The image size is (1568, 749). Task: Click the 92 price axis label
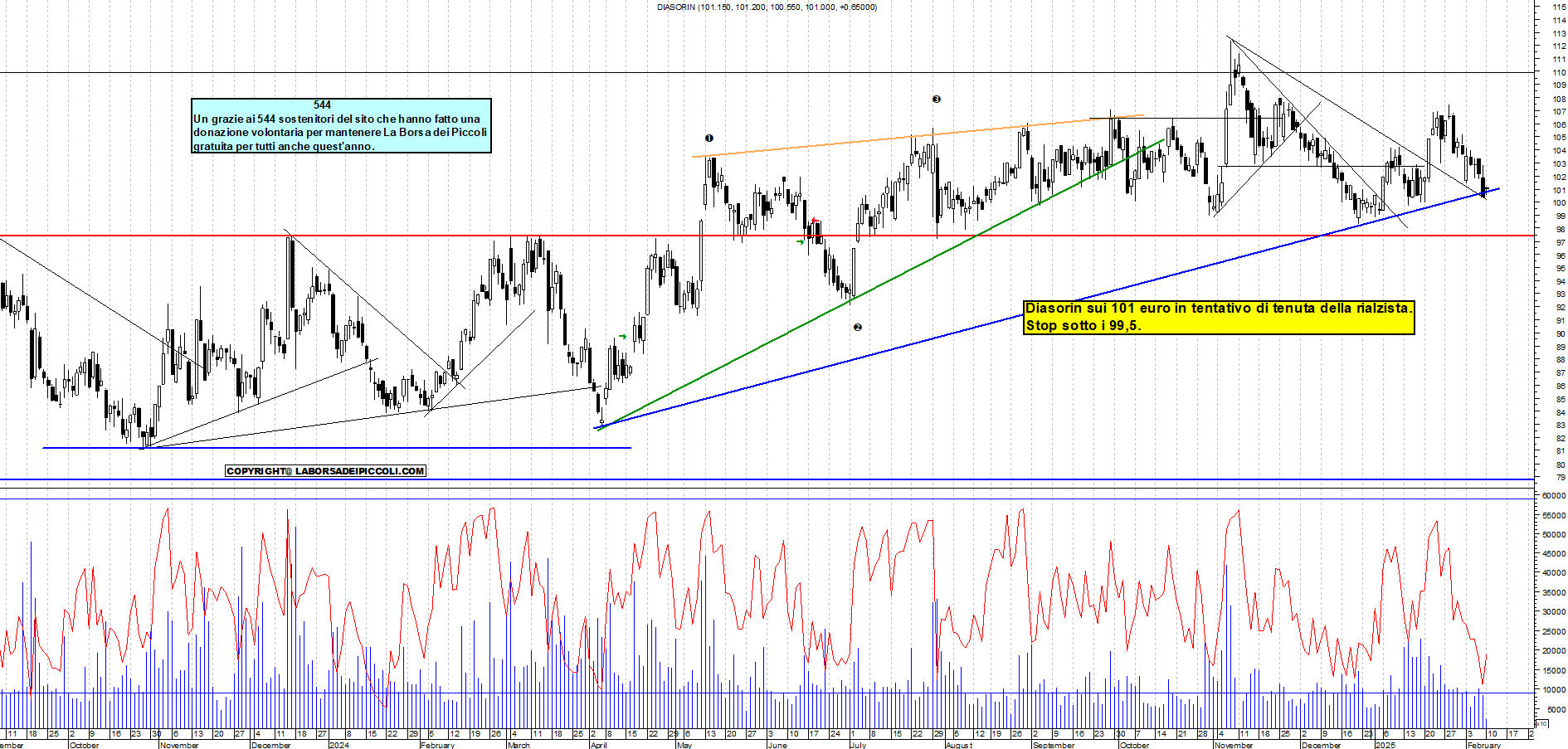click(1561, 308)
